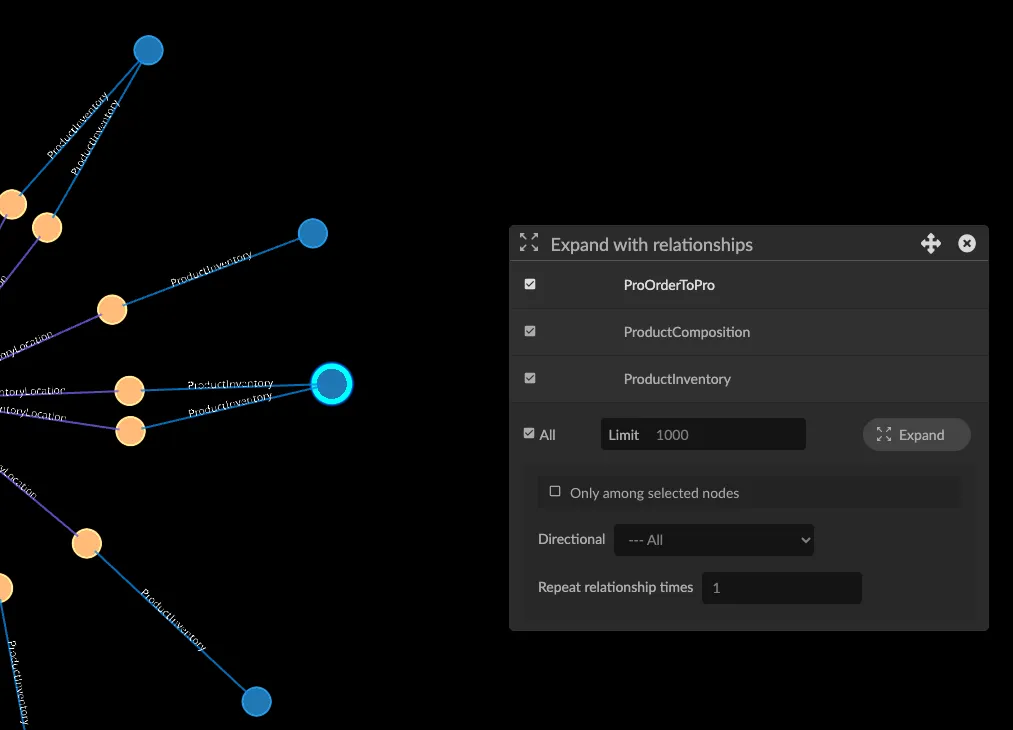1013x730 pixels.
Task: Toggle the ProductComposition checkbox
Action: coord(530,331)
